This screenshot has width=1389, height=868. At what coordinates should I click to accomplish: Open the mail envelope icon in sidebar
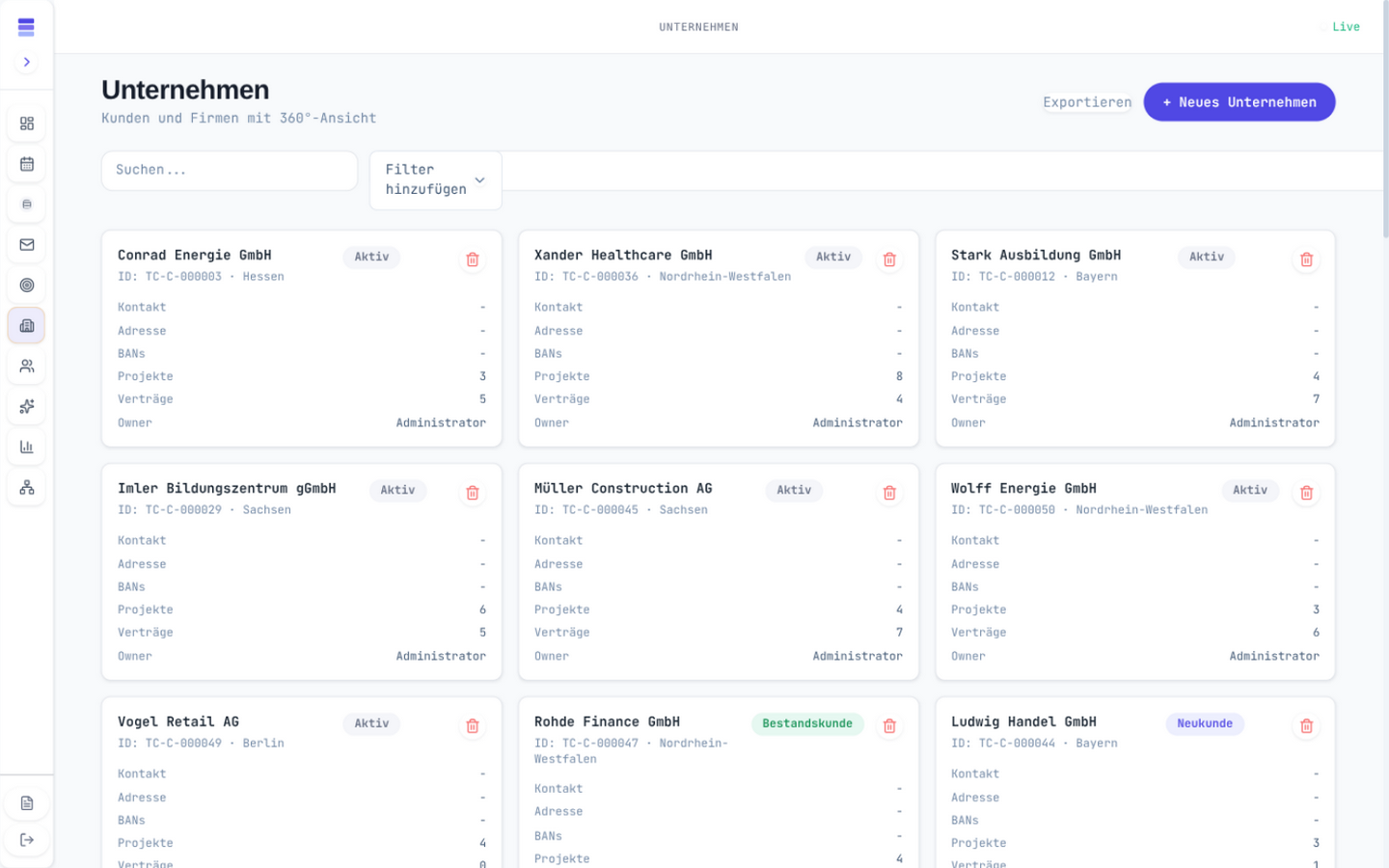point(27,245)
